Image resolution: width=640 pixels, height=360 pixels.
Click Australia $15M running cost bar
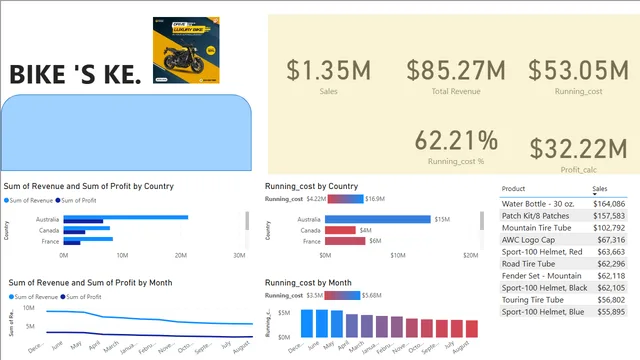(x=378, y=219)
